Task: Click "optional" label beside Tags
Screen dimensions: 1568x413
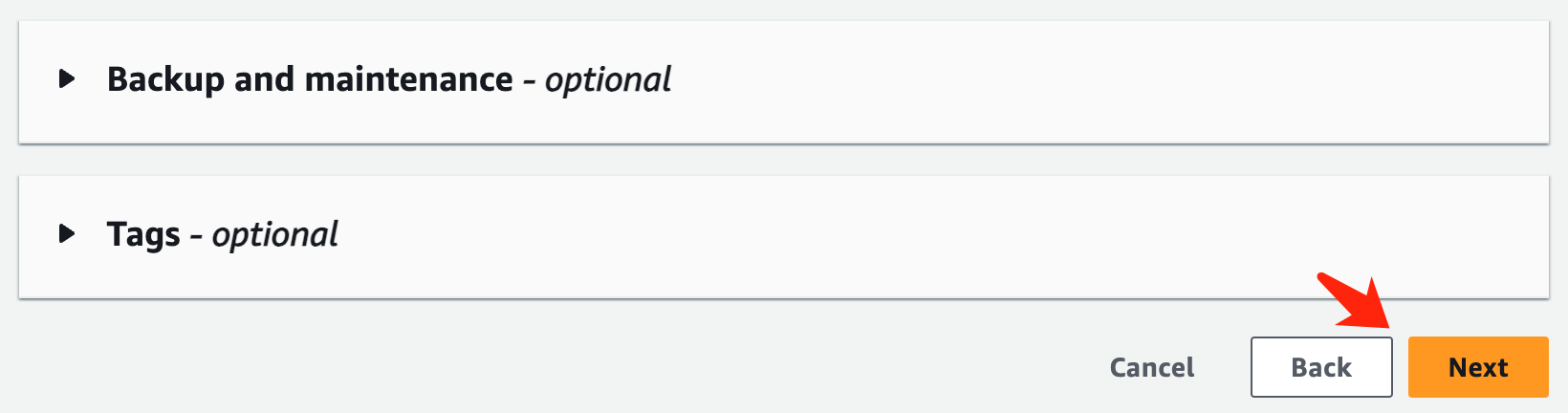Action: pyautogui.click(x=275, y=234)
